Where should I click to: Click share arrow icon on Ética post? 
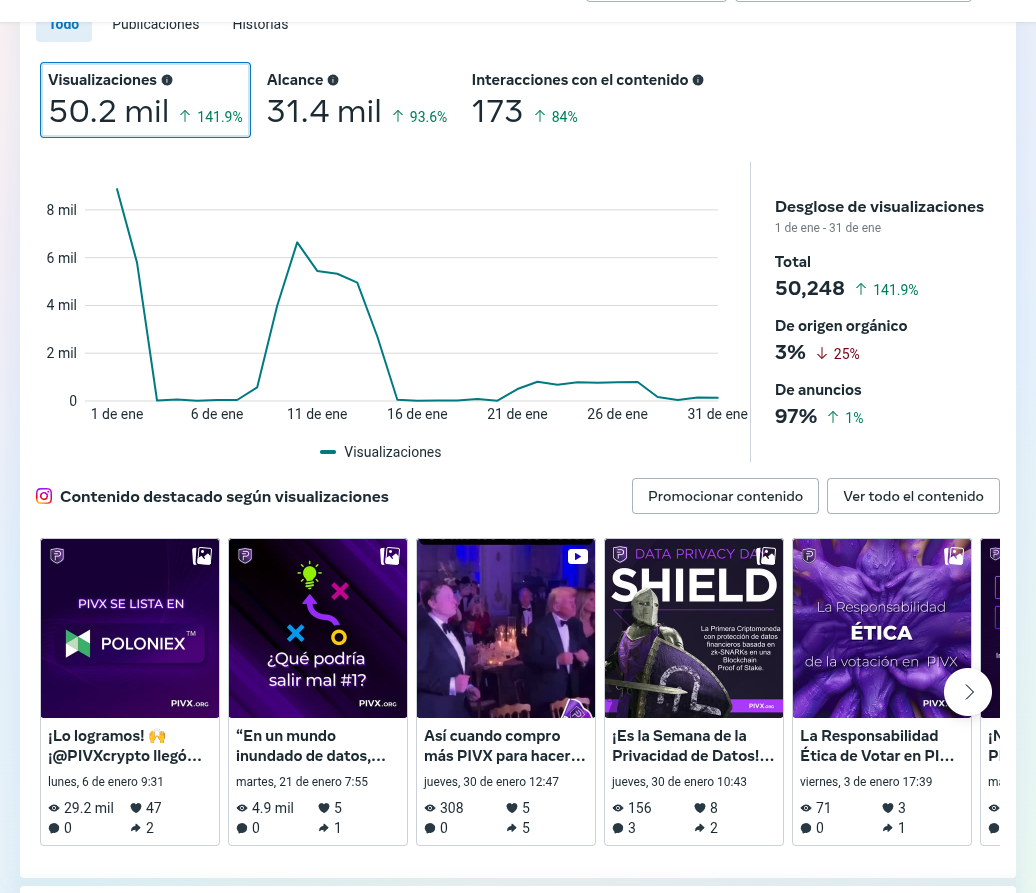[887, 828]
